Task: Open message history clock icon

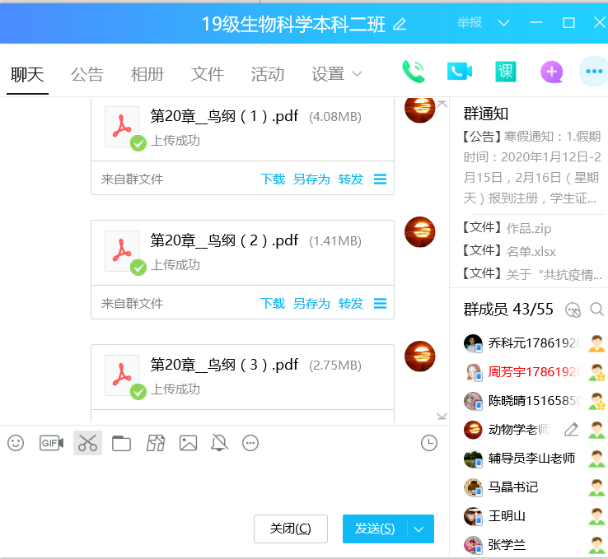Action: (429, 442)
